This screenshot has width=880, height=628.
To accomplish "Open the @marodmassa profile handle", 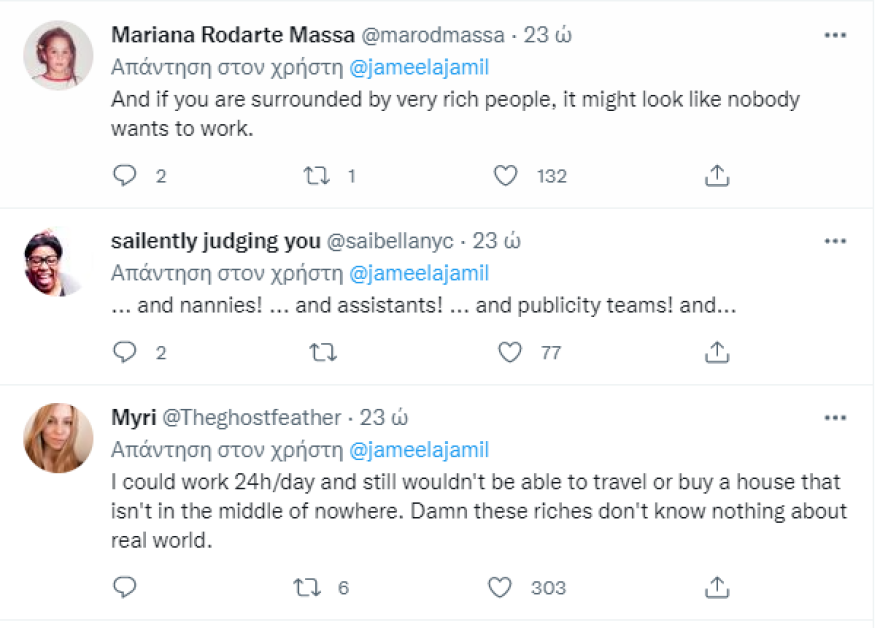I will pos(430,36).
